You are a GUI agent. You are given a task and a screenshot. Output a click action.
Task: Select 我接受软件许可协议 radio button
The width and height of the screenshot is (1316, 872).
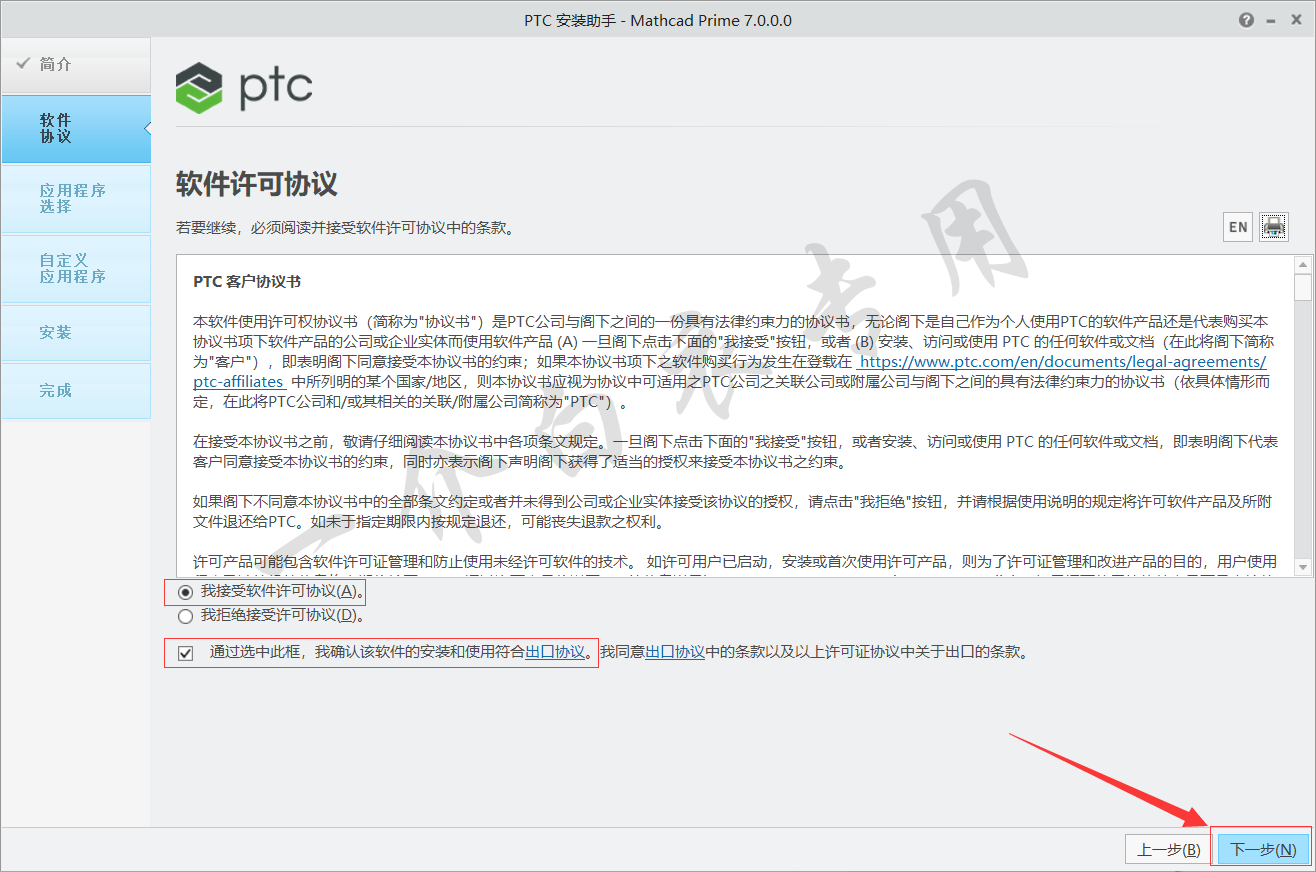click(185, 592)
